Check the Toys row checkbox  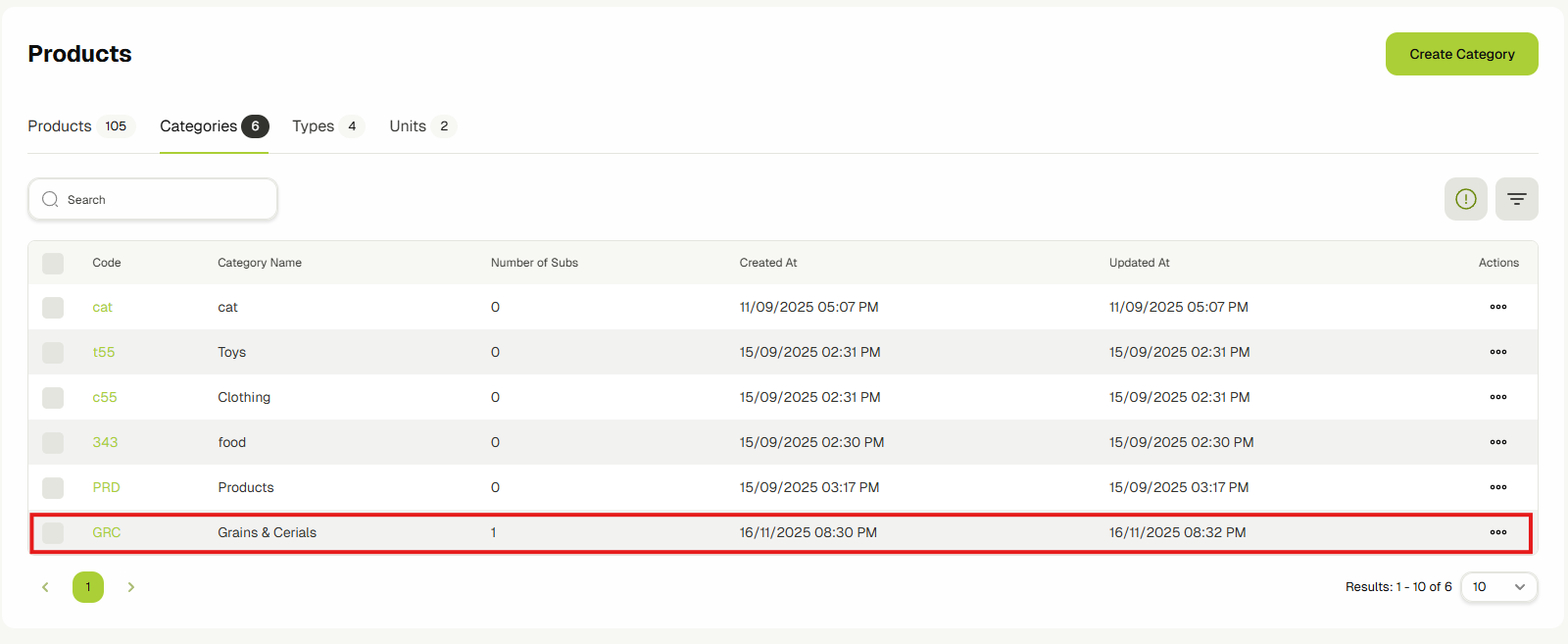click(53, 352)
